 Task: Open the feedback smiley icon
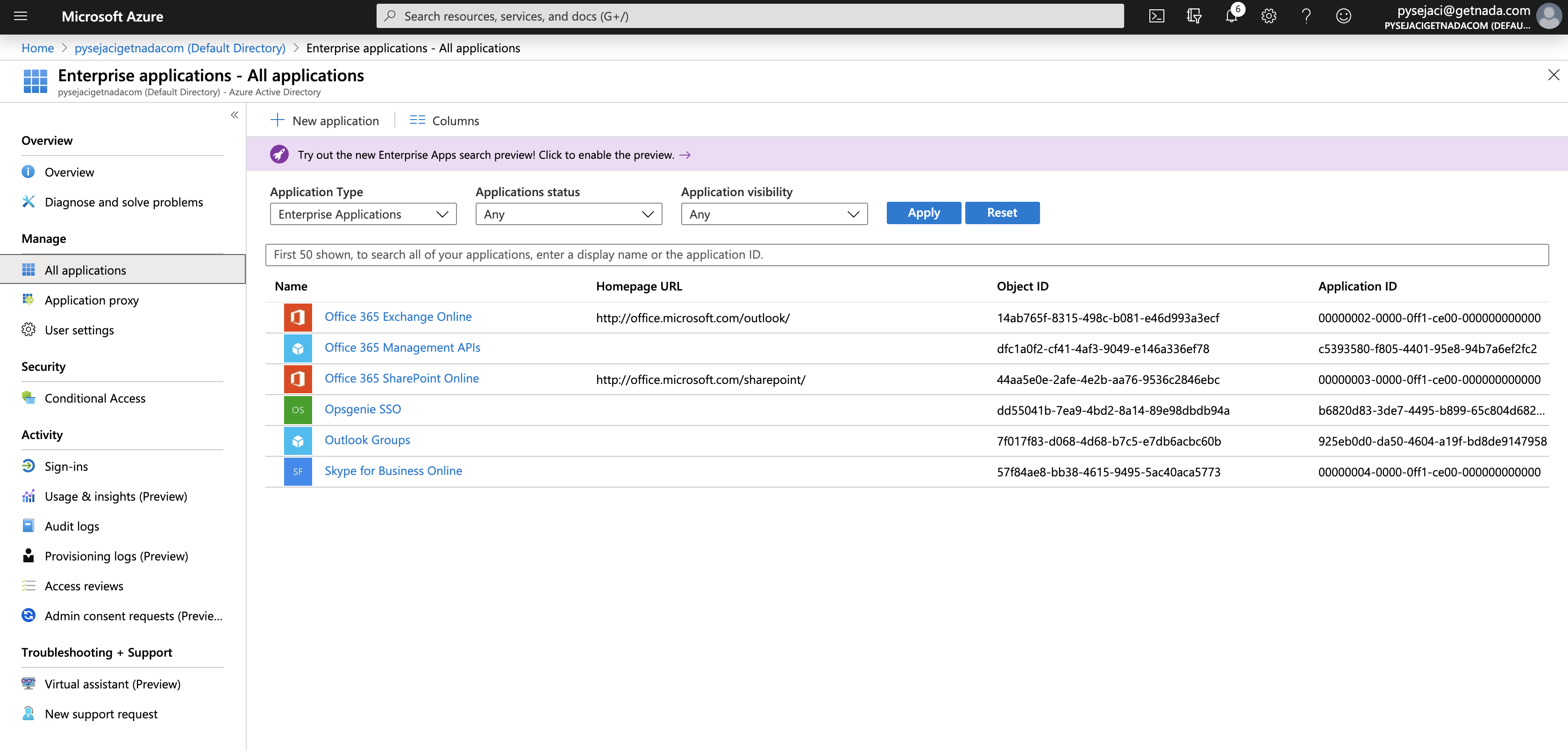coord(1343,16)
